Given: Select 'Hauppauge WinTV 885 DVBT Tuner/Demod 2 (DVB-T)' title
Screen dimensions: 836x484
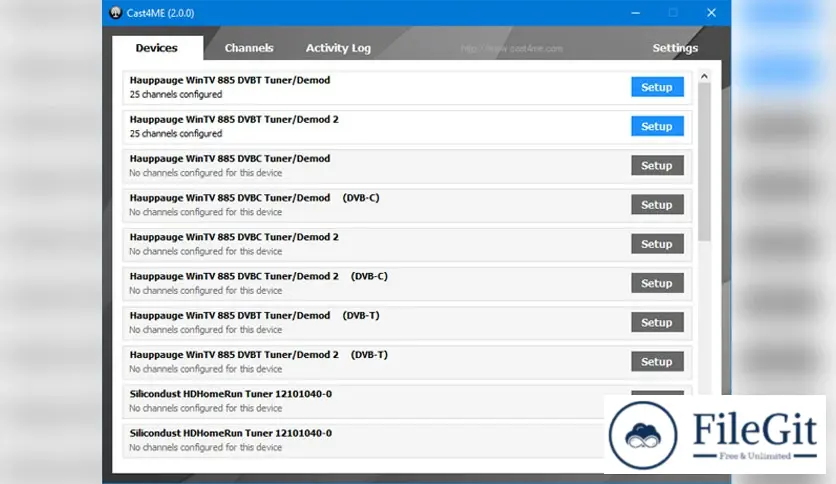Looking at the screenshot, I should (x=259, y=354).
